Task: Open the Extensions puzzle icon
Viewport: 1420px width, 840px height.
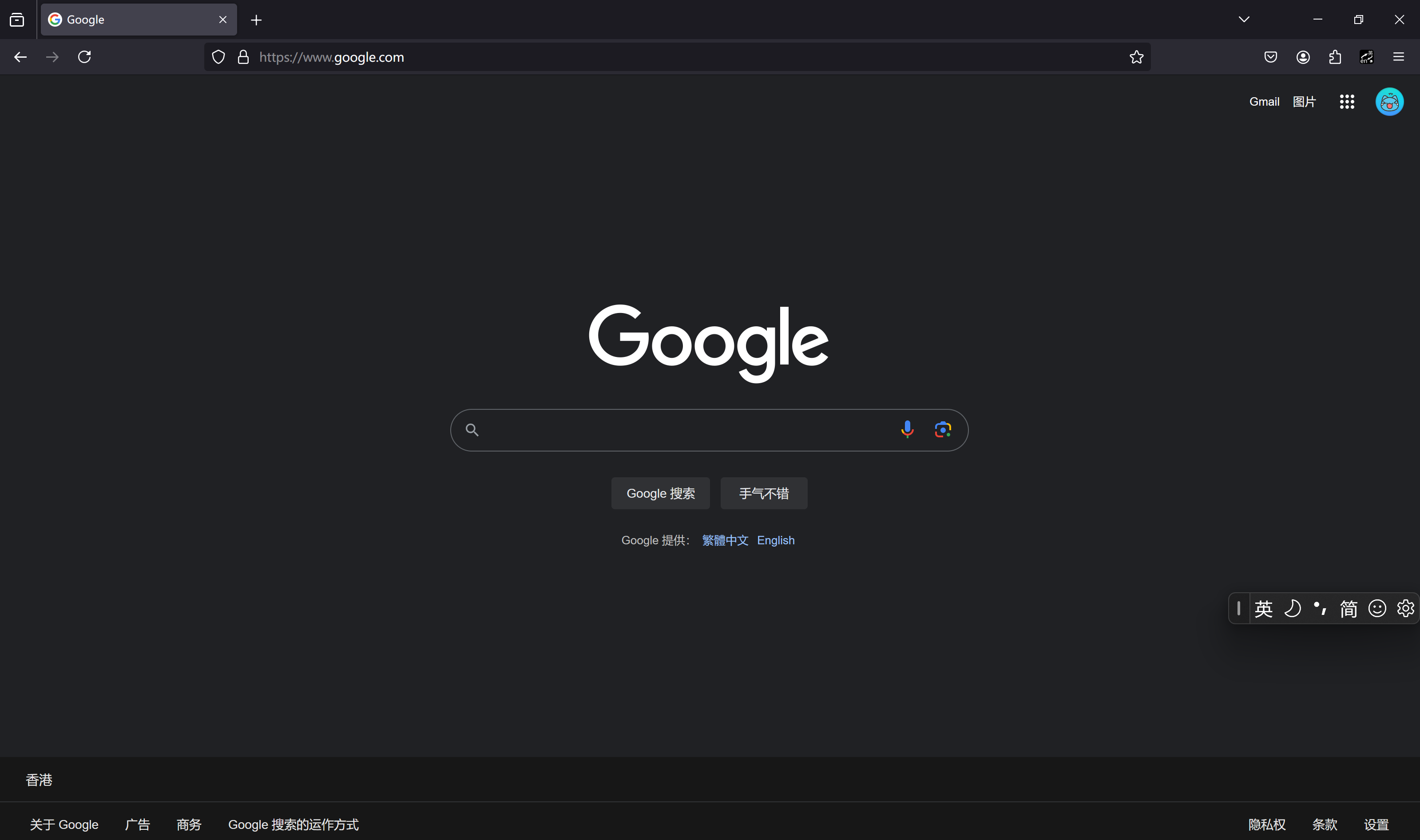Action: pyautogui.click(x=1335, y=57)
